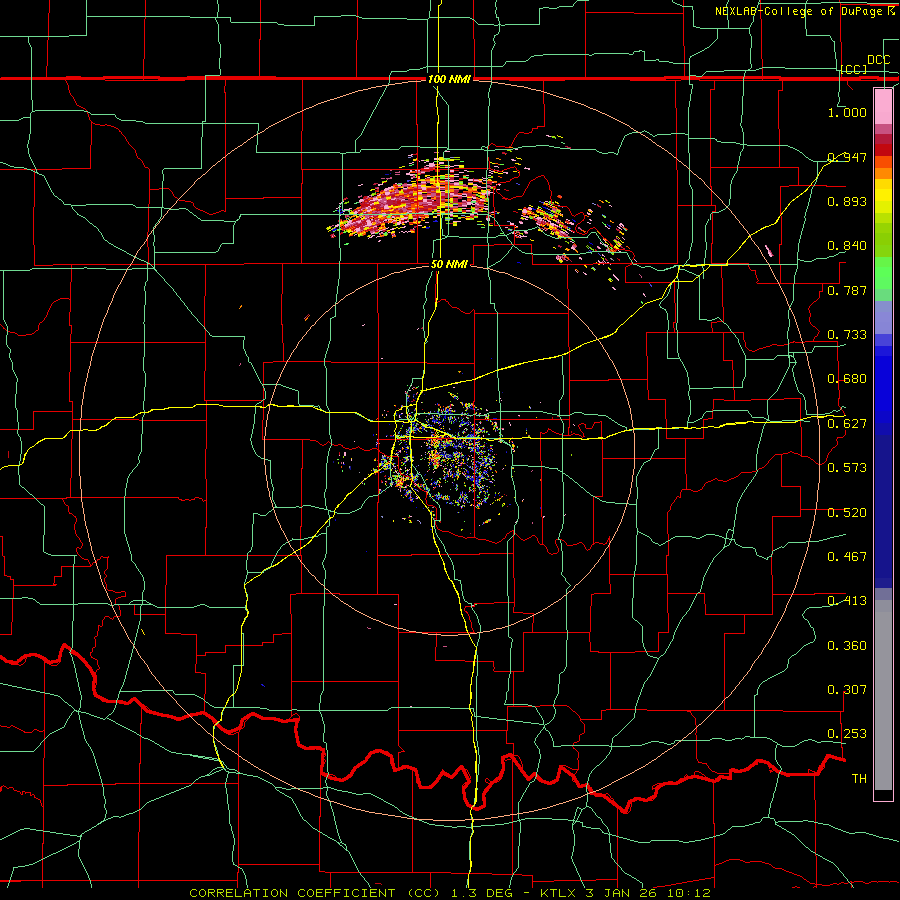Select the 0.840 scale value
The width and height of the screenshot is (900, 900).
click(x=847, y=246)
